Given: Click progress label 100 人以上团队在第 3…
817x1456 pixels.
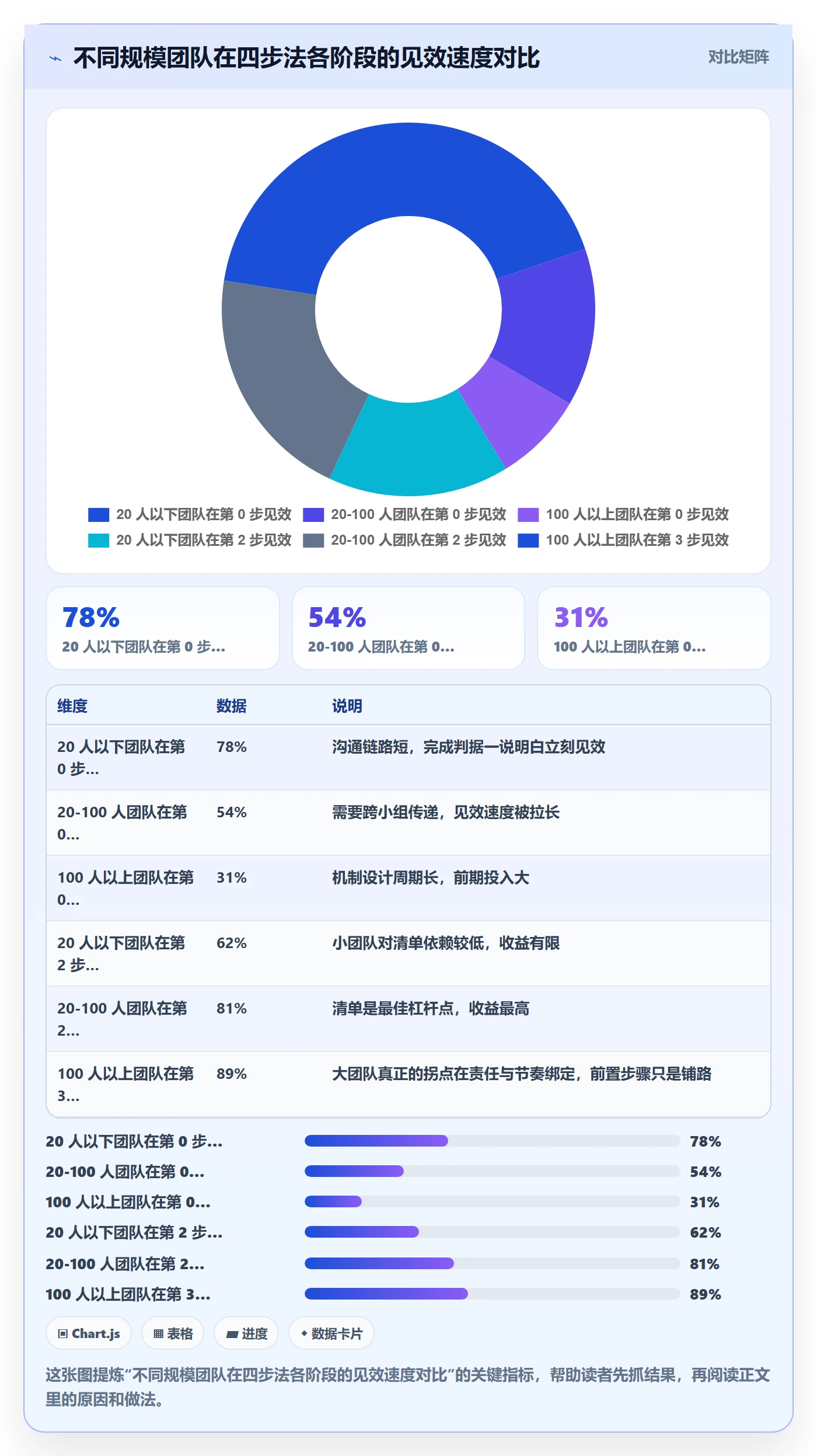Looking at the screenshot, I should click(128, 1294).
